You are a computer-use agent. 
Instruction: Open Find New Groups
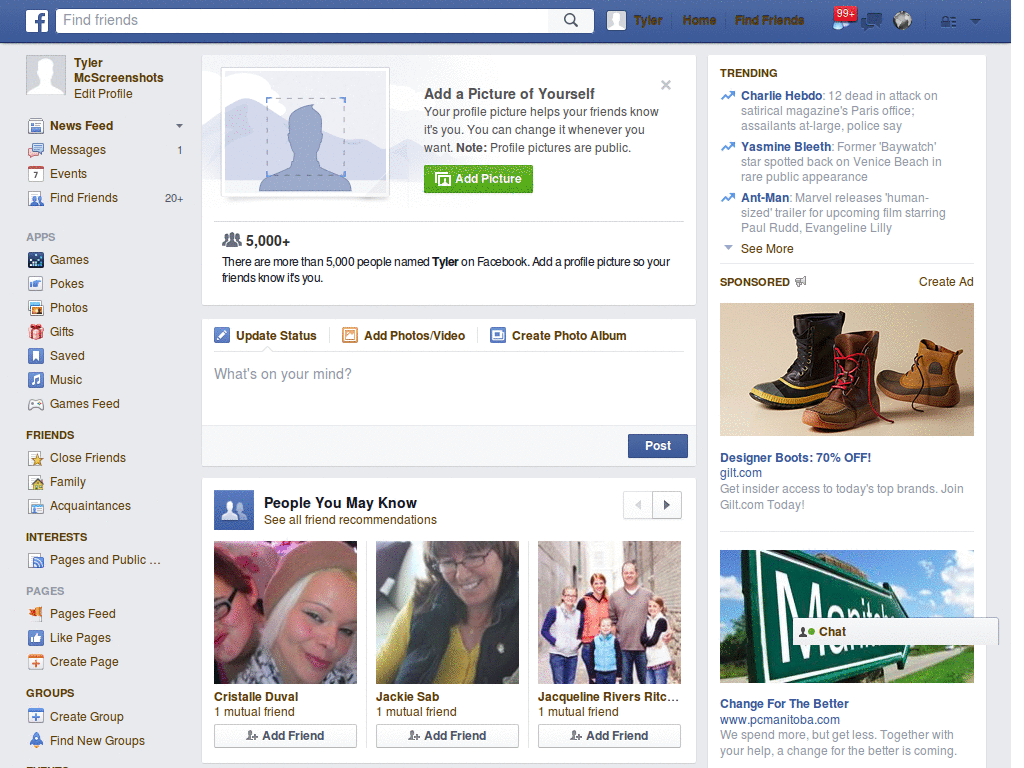pos(97,741)
